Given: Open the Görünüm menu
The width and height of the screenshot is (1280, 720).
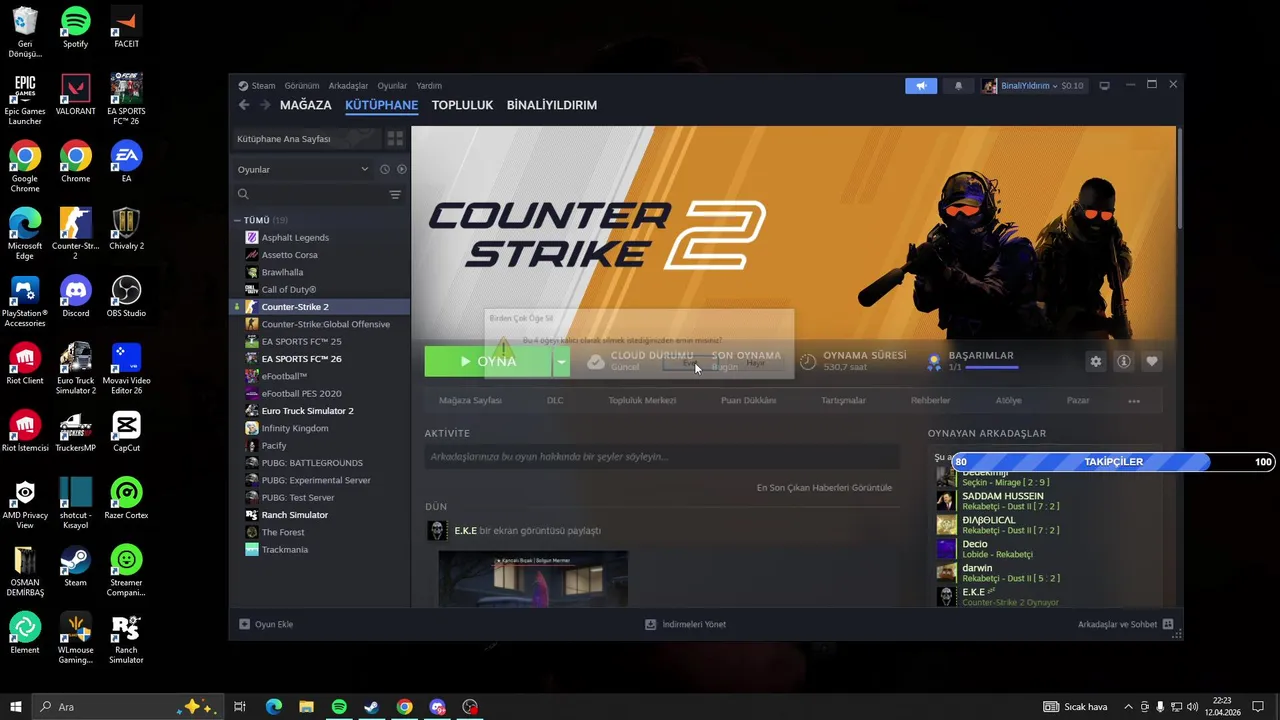Looking at the screenshot, I should point(302,86).
